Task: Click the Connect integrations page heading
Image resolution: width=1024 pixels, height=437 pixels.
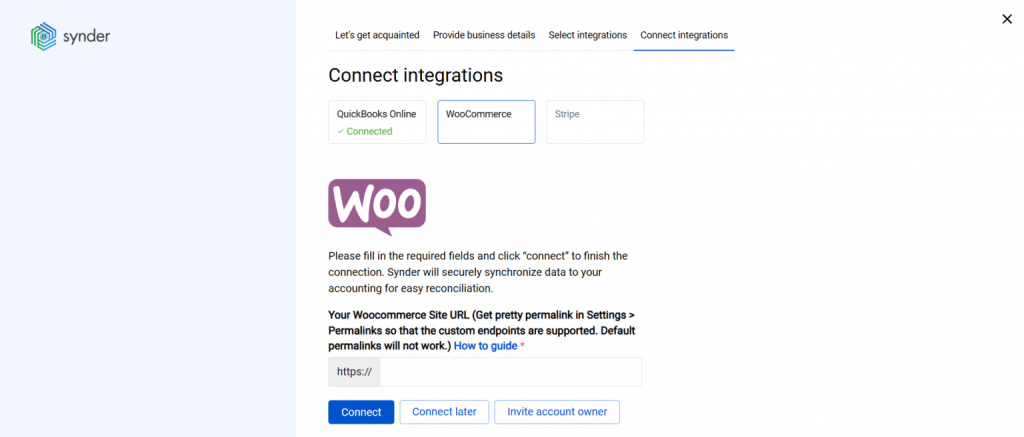Action: (415, 75)
